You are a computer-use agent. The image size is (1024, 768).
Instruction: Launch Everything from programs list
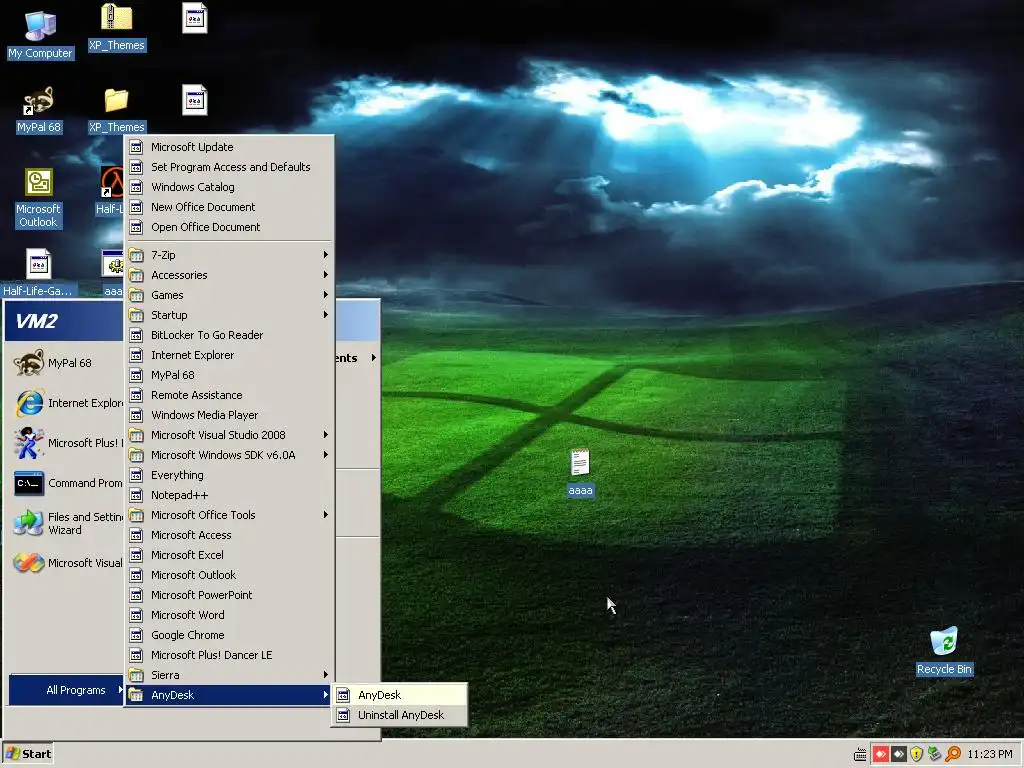[x=229, y=475]
